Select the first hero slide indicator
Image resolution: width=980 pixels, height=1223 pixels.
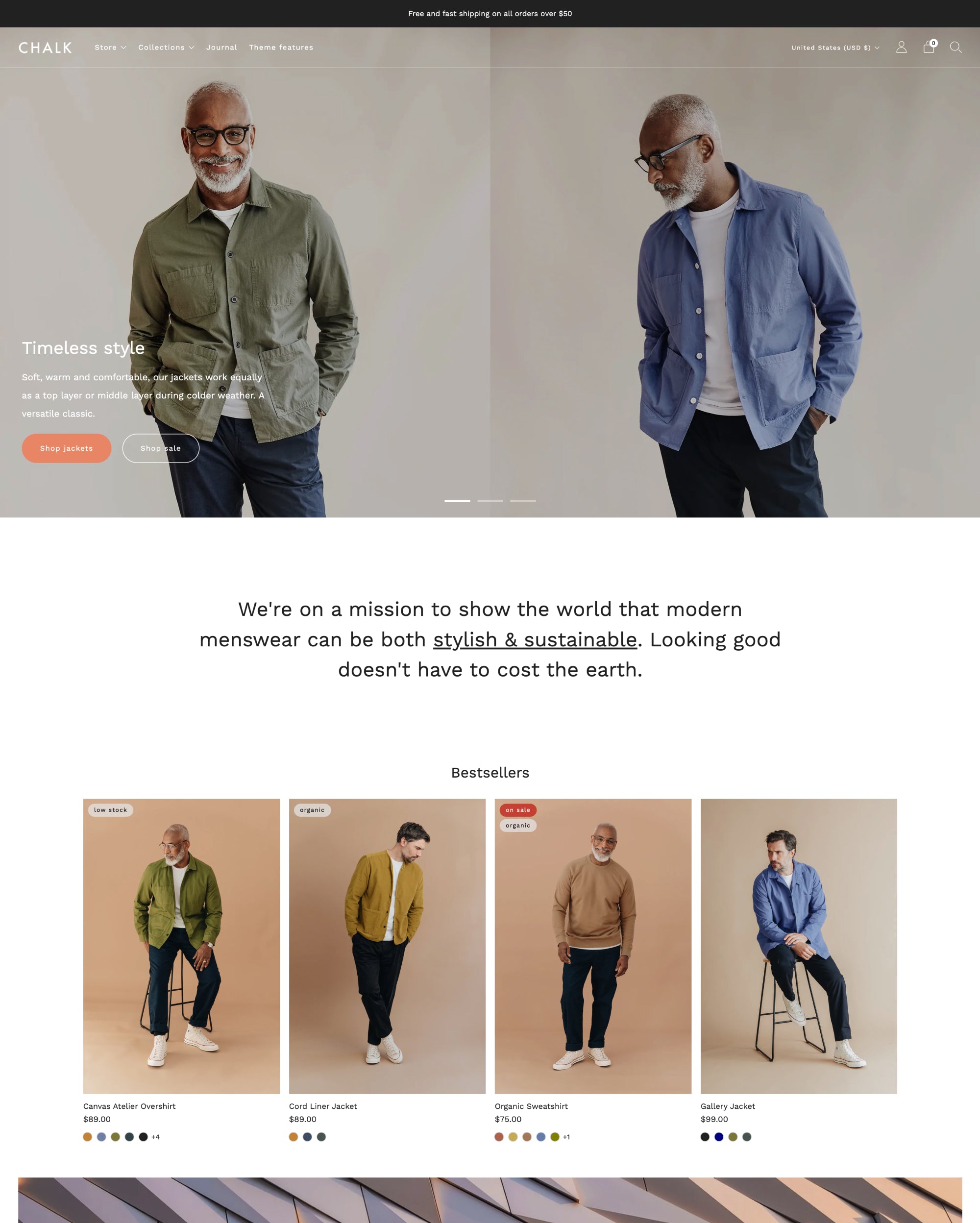pos(457,500)
